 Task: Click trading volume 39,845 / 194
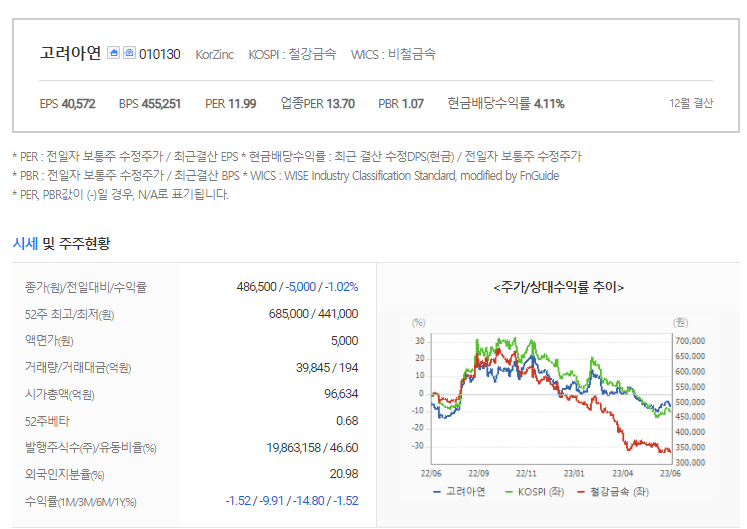tap(327, 367)
